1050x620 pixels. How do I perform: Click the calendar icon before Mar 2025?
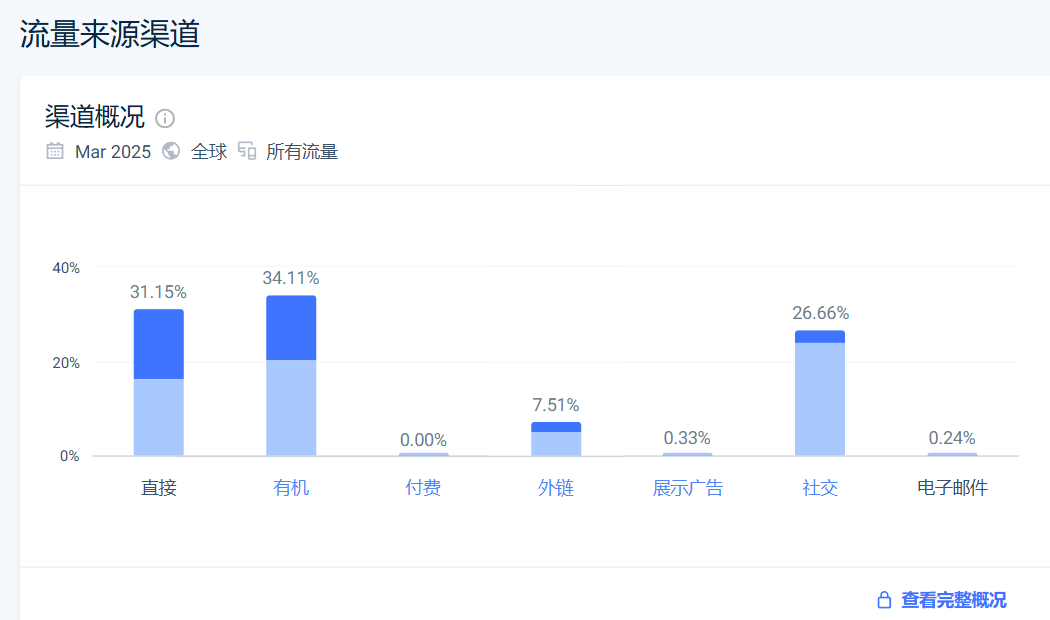tap(55, 151)
